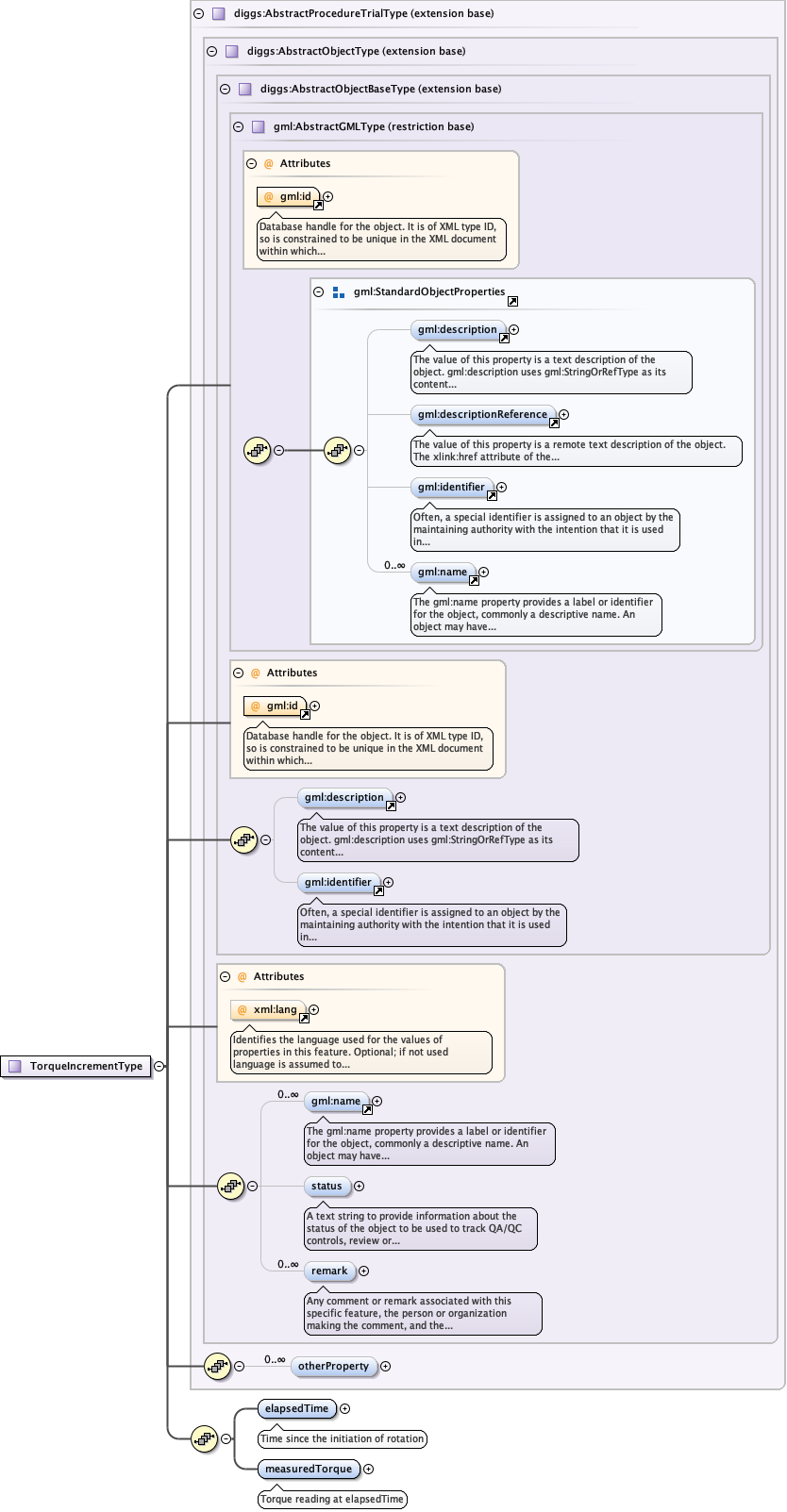The width and height of the screenshot is (787, 1512).
Task: Follow the reference arrow on gml:descriptionReference
Action: (x=554, y=424)
